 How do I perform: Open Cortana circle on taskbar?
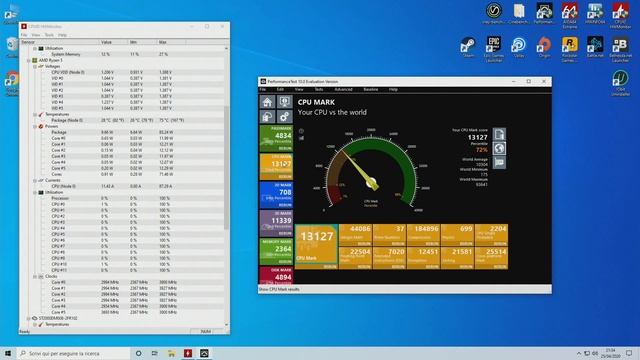138,353
